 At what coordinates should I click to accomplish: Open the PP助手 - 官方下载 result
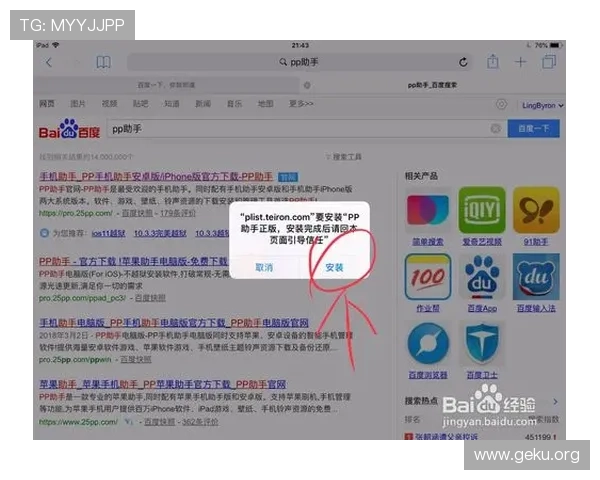click(134, 261)
